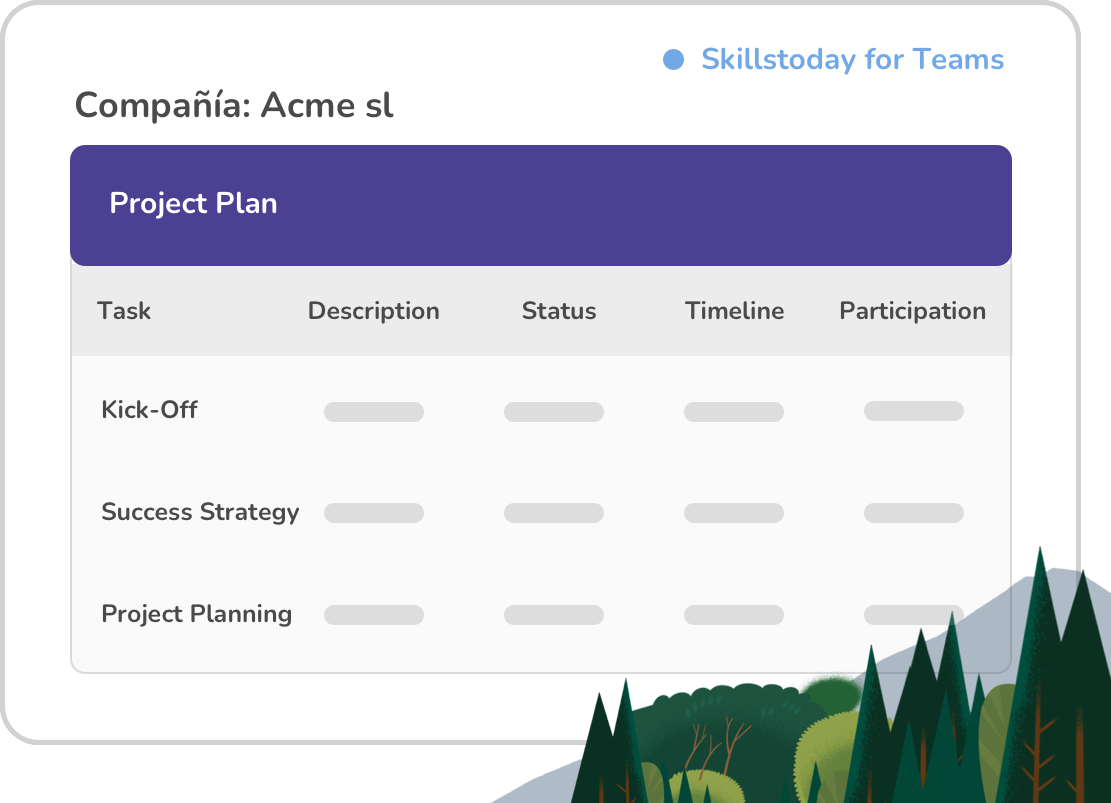Image resolution: width=1111 pixels, height=803 pixels.
Task: Select the Description column header
Action: (373, 311)
